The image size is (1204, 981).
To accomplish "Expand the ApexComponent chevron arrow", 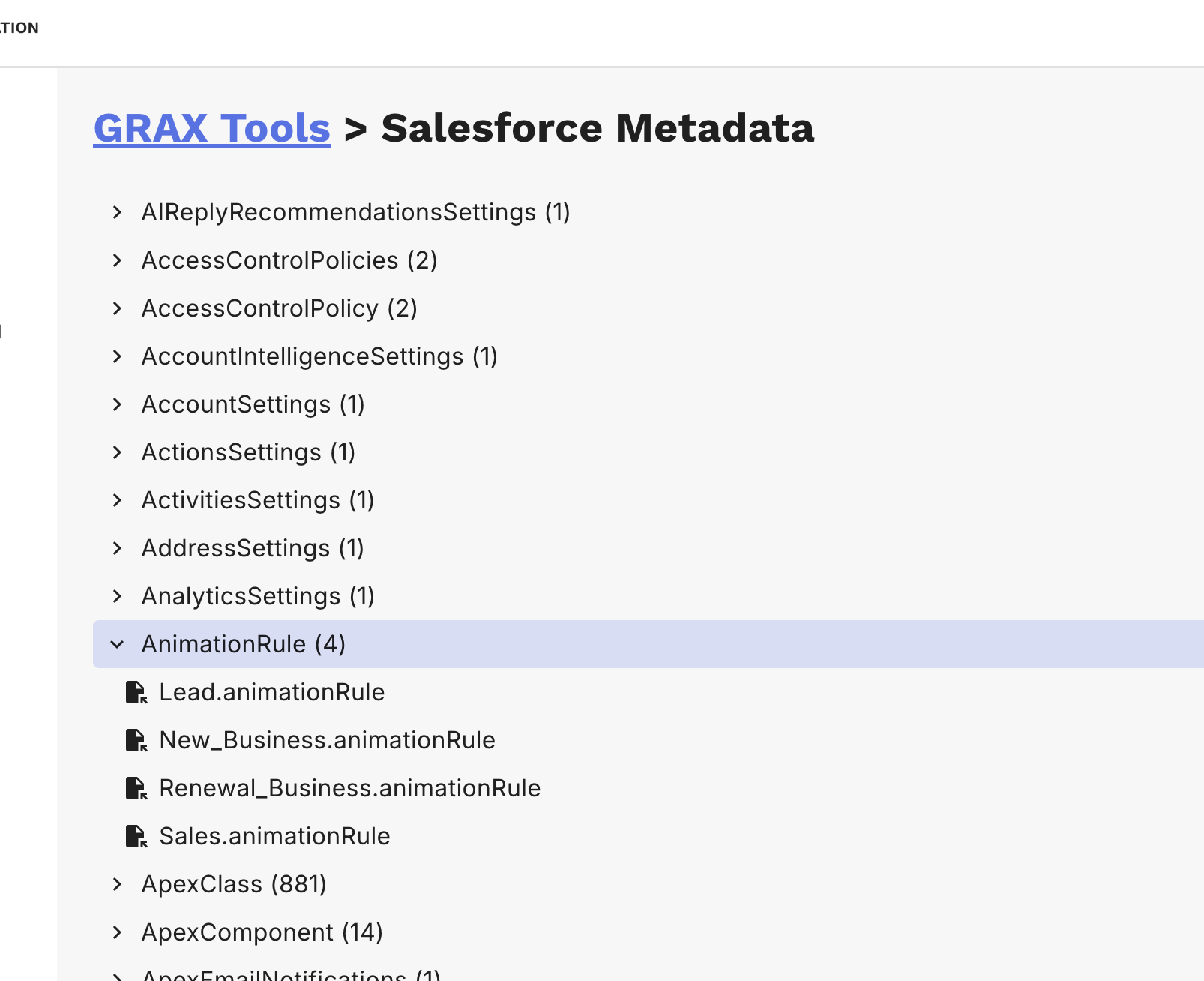I will pyautogui.click(x=117, y=932).
